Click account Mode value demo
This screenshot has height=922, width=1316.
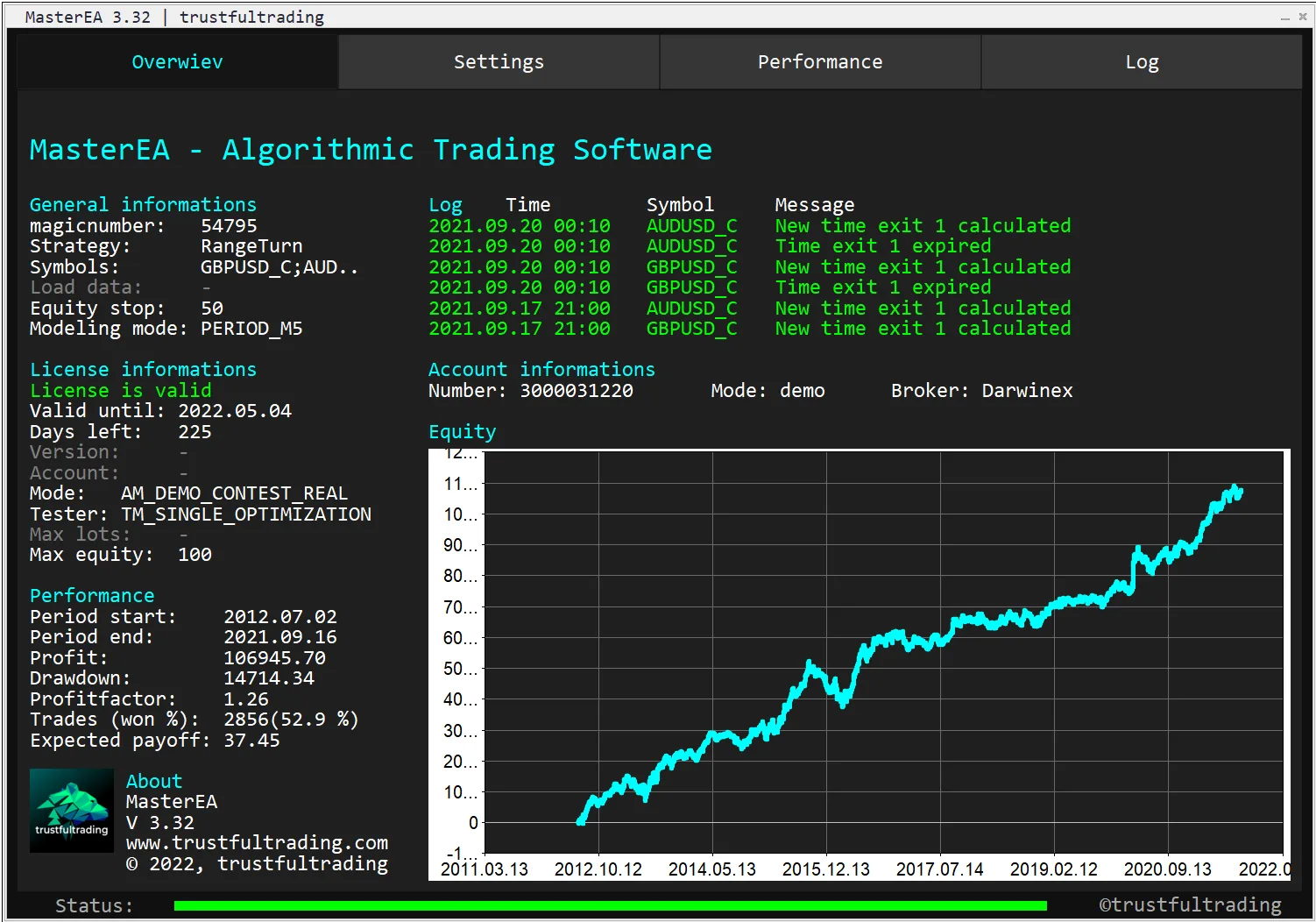(803, 391)
